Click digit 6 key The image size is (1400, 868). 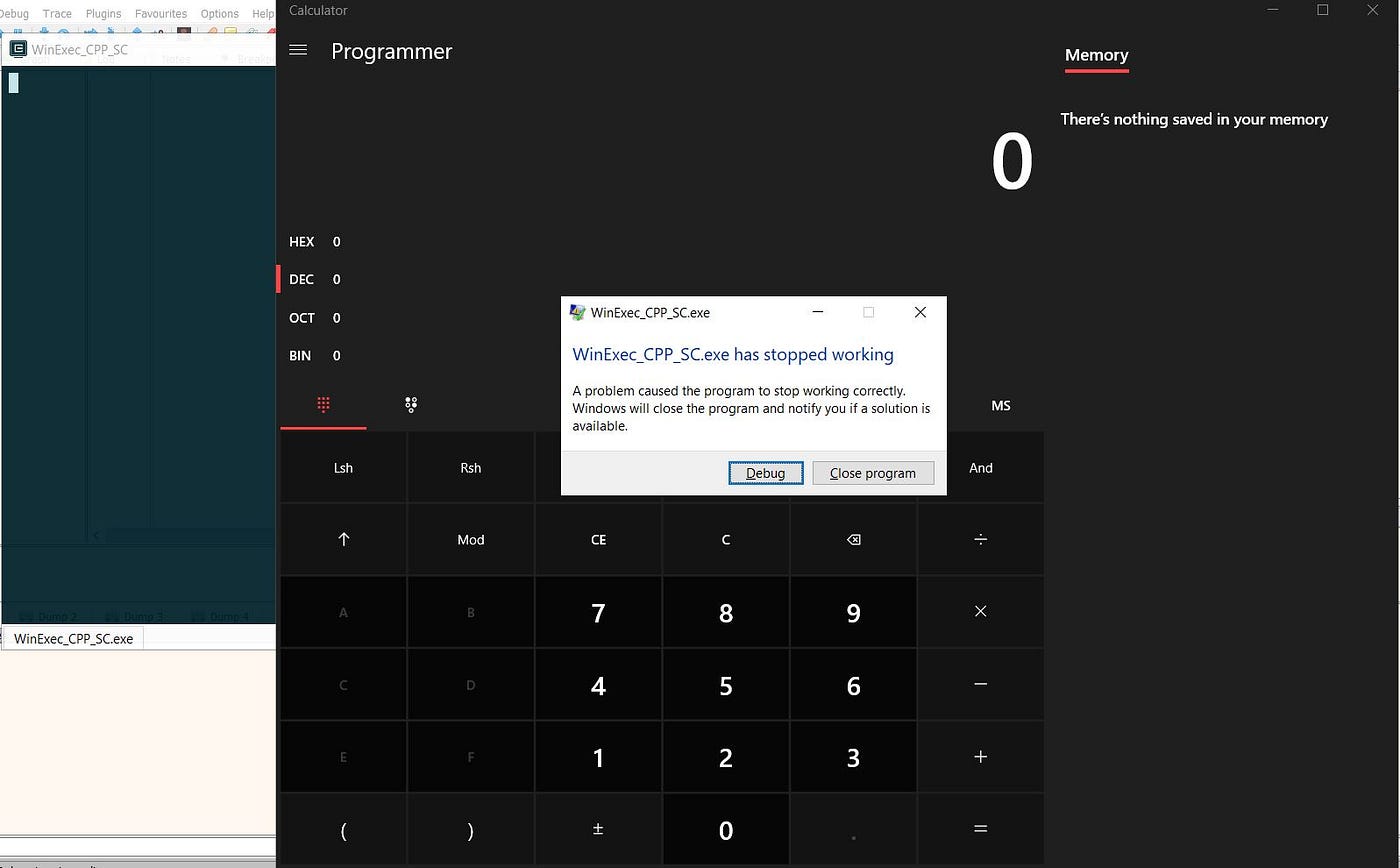pyautogui.click(x=853, y=684)
